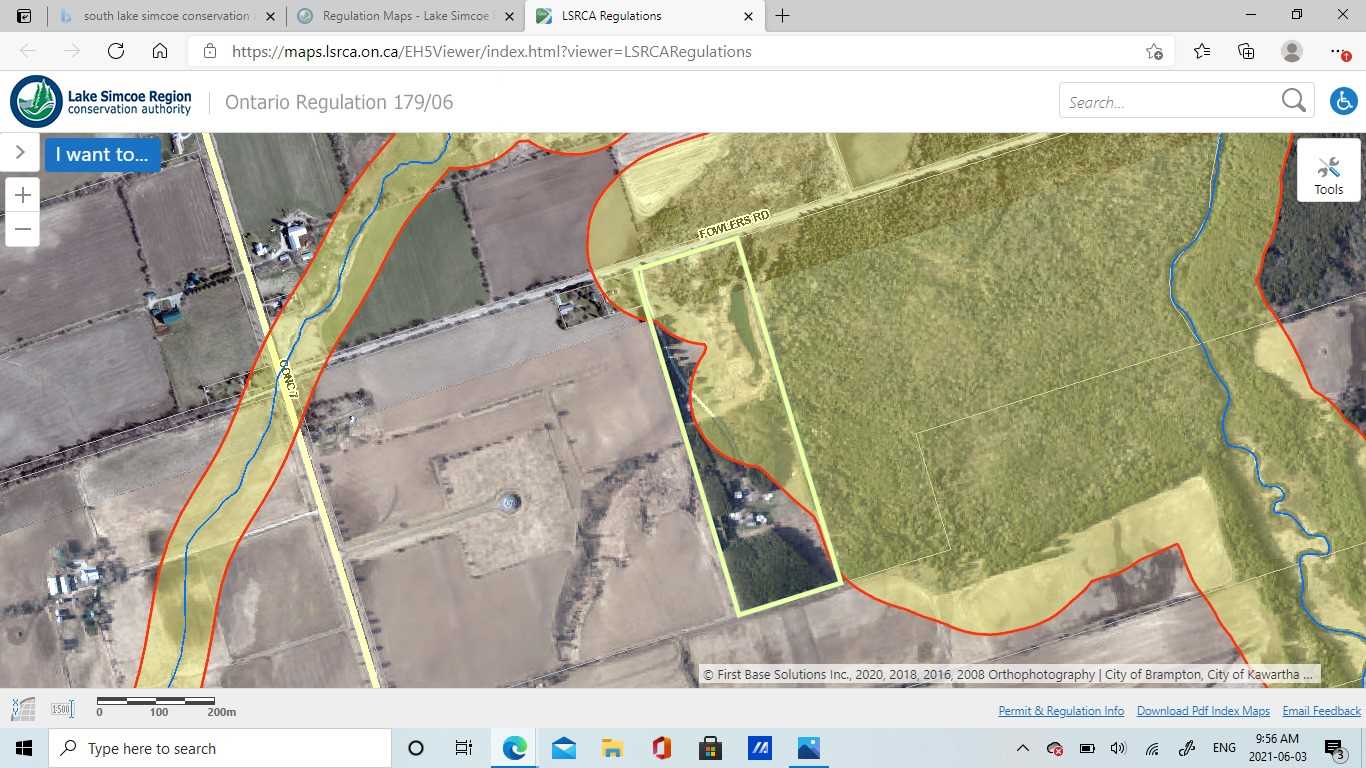Screen dimensions: 1366x768
Task: Open the browser profile icon
Action: coord(1292,51)
